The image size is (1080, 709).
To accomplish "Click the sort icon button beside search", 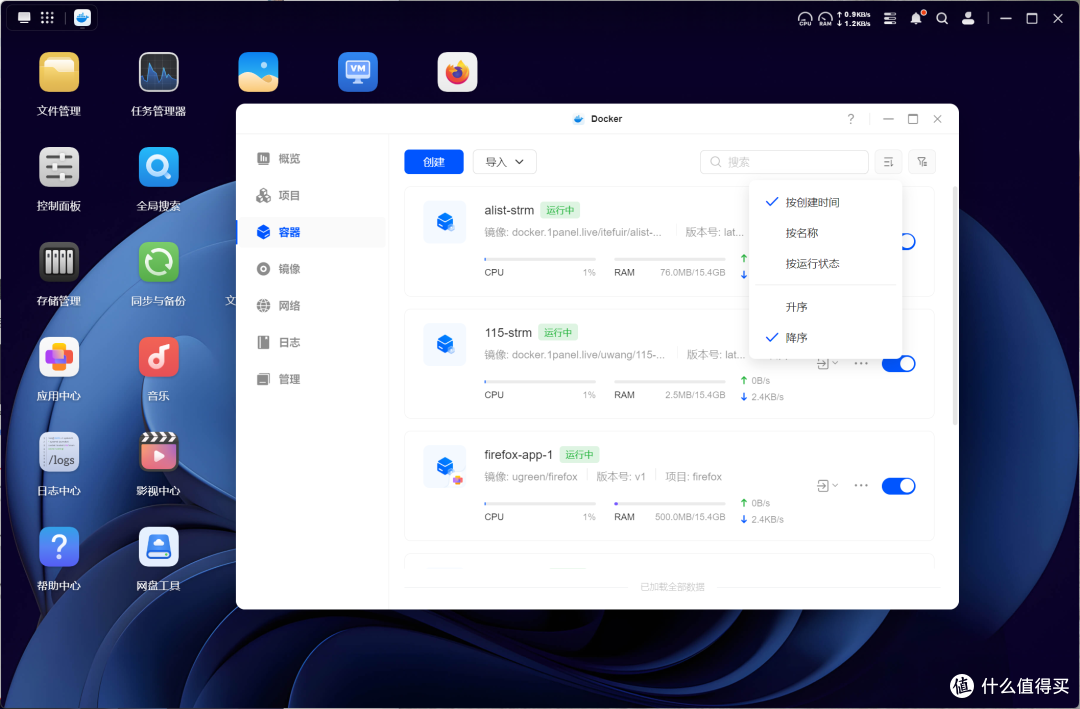I will 889,162.
